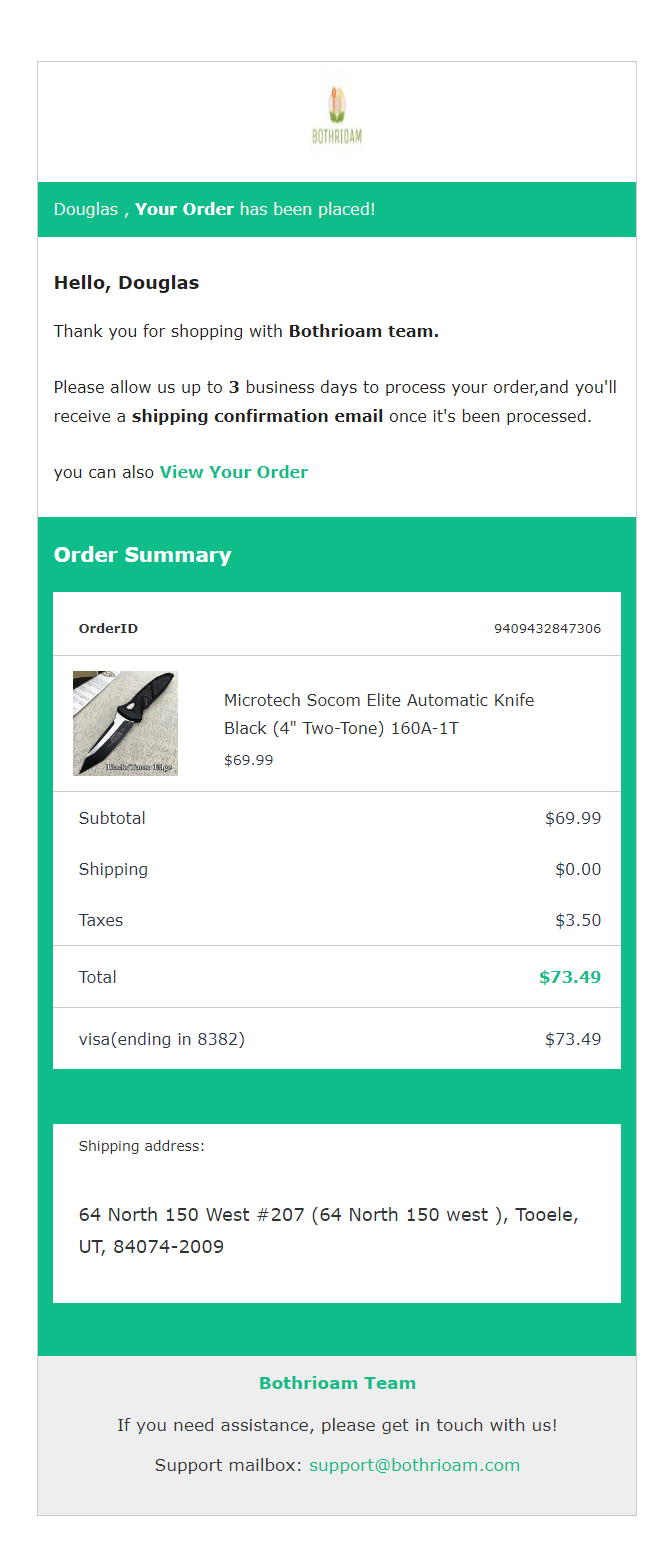The height and width of the screenshot is (1542, 664).
Task: Click the product price $69.99 under title
Action: (248, 760)
